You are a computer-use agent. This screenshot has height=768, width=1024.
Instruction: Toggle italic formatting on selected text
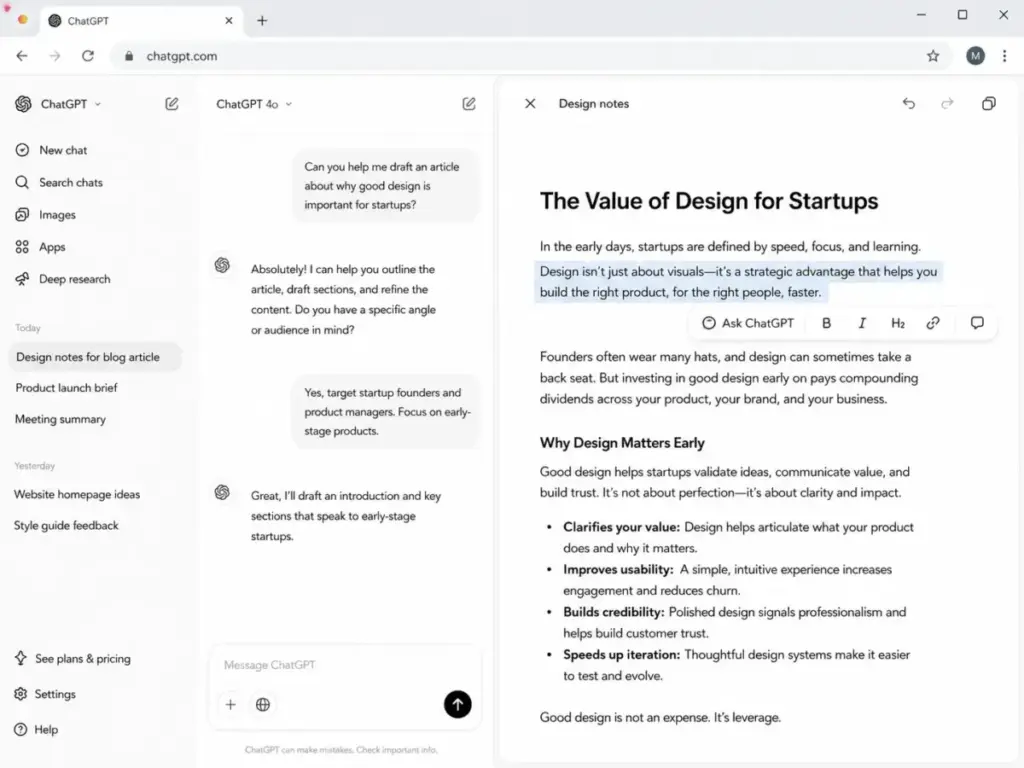point(862,323)
